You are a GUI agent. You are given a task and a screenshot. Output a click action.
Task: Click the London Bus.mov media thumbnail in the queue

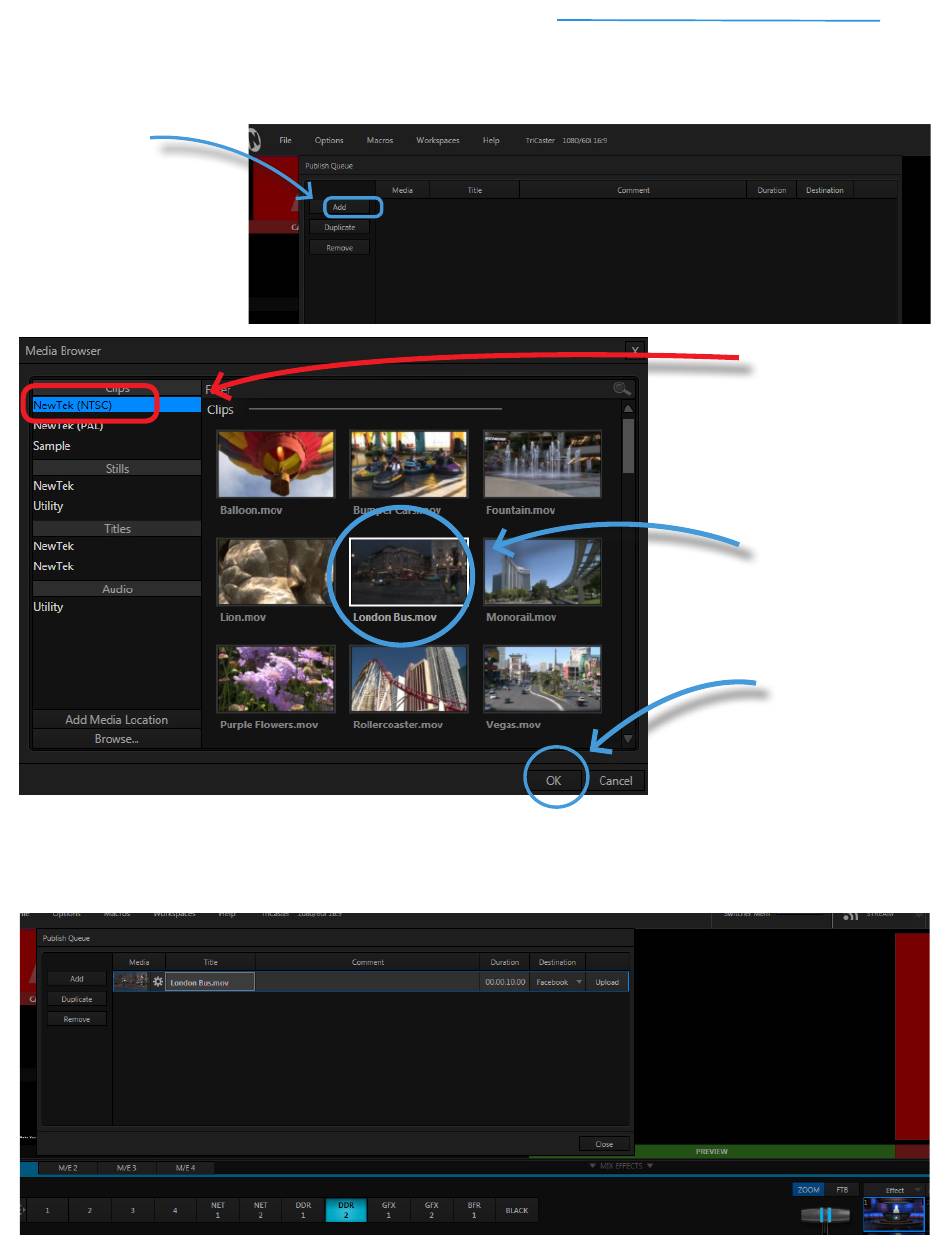[132, 982]
